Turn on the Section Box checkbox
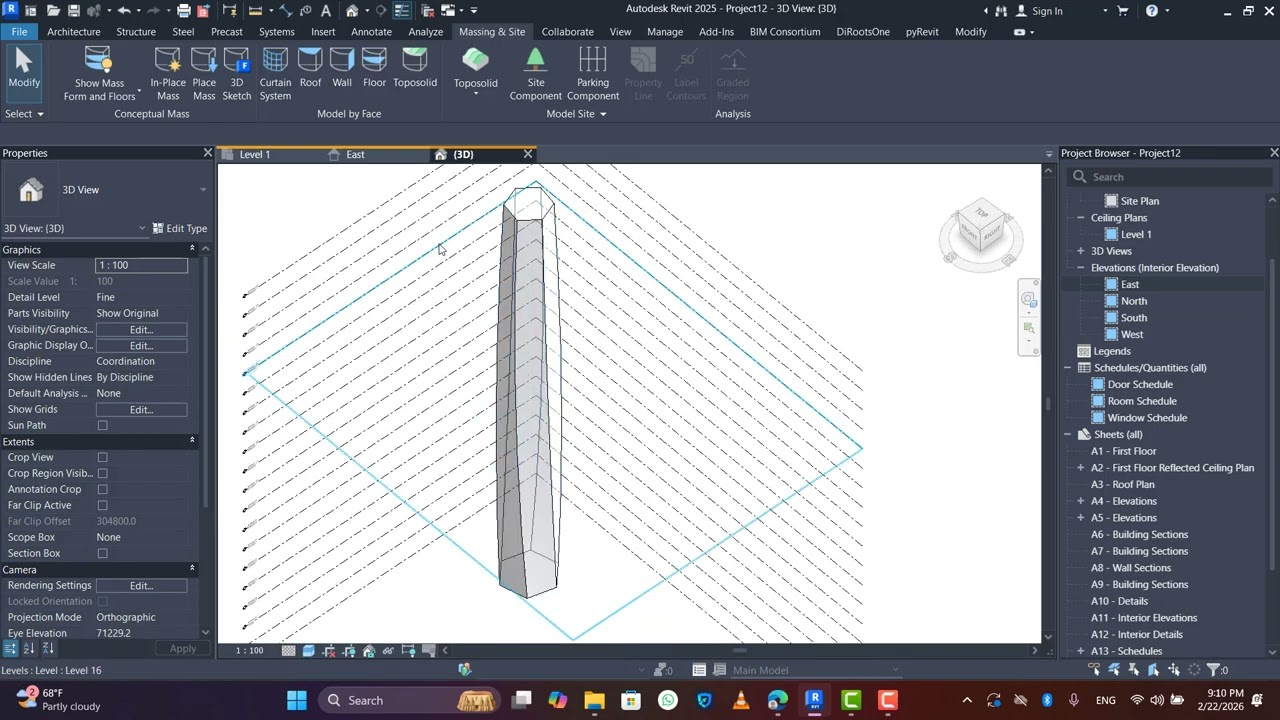 (x=102, y=554)
